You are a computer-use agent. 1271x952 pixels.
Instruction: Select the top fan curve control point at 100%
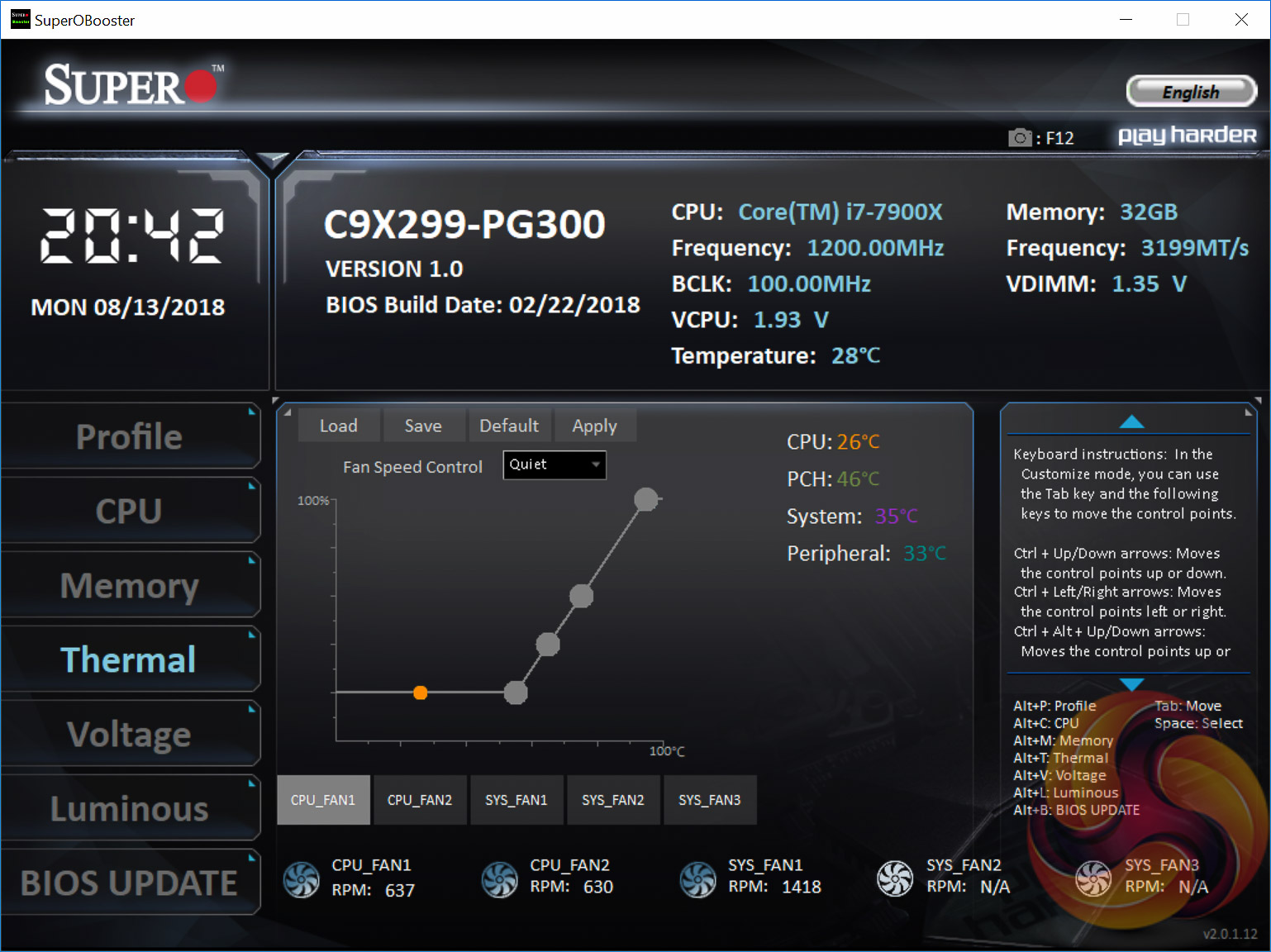tap(646, 499)
